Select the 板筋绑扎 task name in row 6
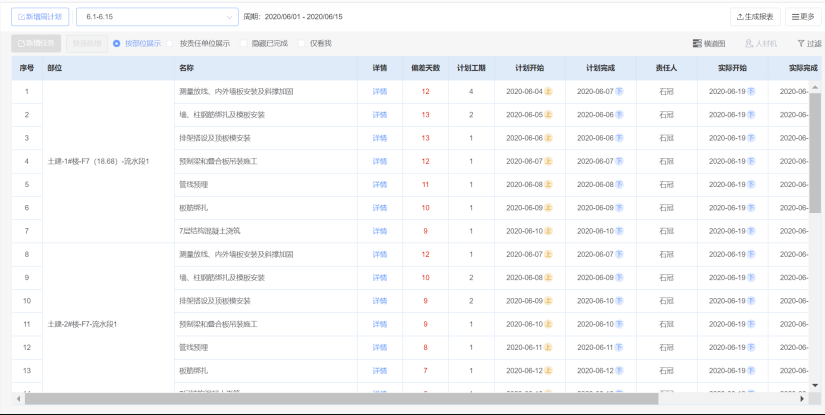This screenshot has height=415, width=825. click(x=193, y=208)
